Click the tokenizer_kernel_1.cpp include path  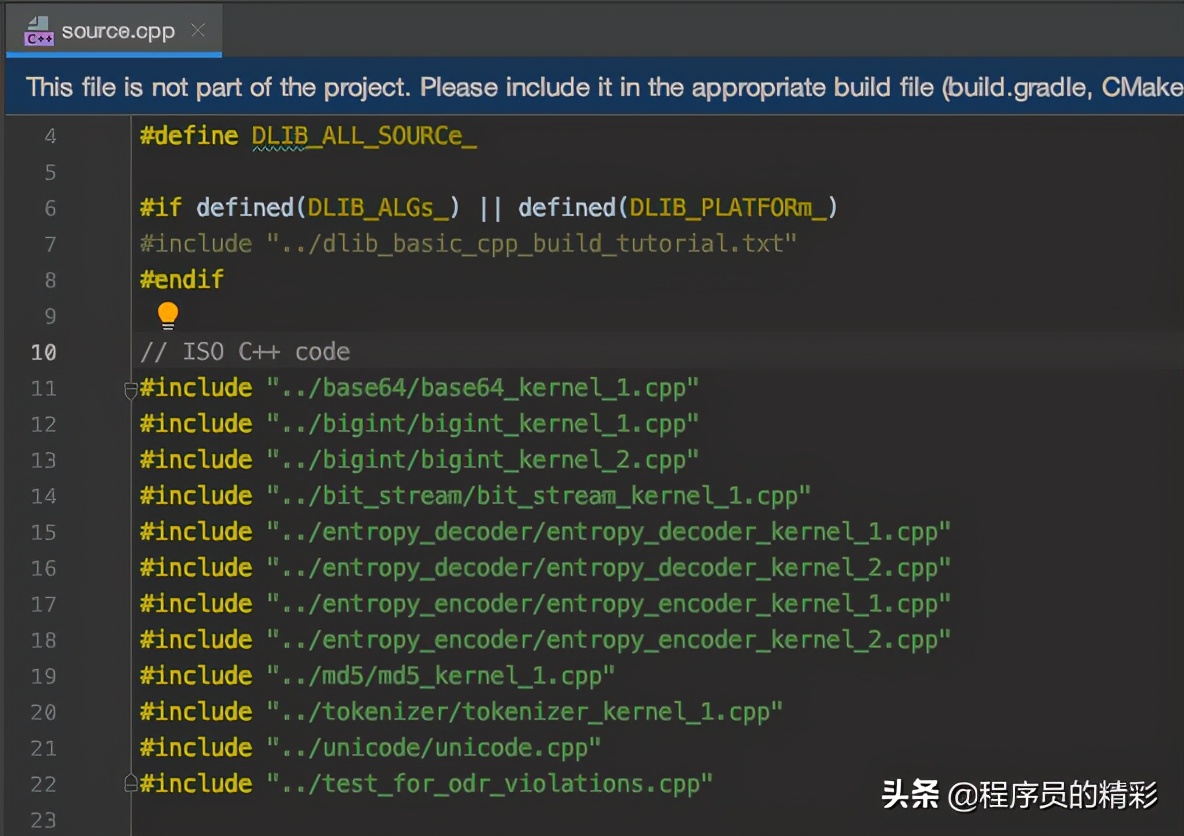(524, 712)
